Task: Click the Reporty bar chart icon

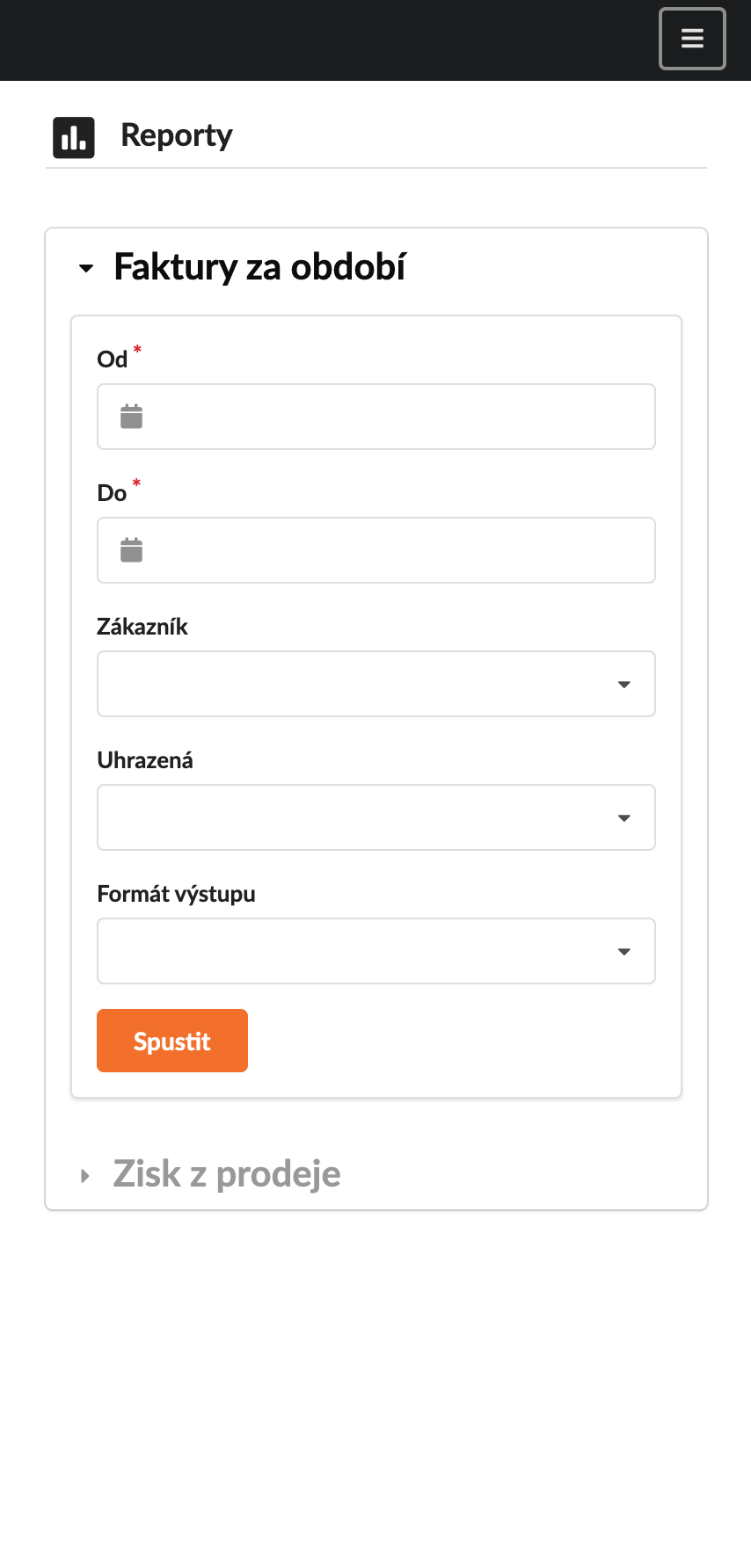Action: tap(74, 138)
